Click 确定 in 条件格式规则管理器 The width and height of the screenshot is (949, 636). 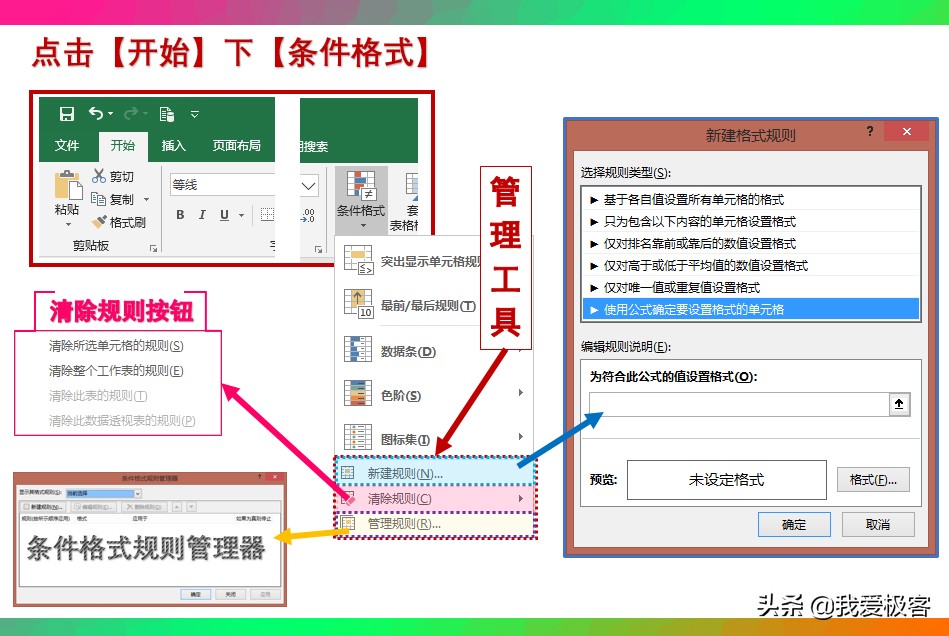tap(195, 594)
